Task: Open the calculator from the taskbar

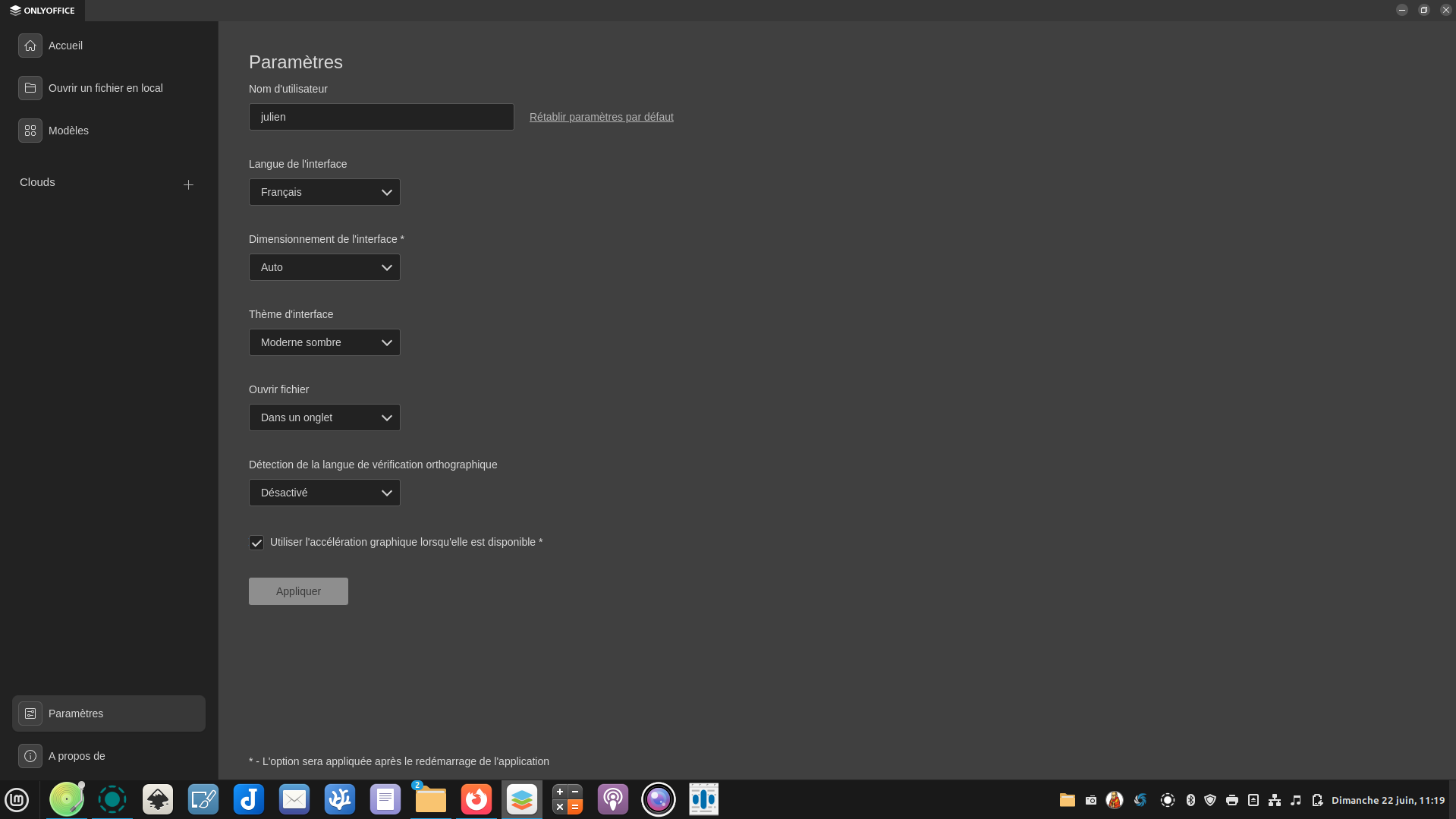Action: click(567, 799)
